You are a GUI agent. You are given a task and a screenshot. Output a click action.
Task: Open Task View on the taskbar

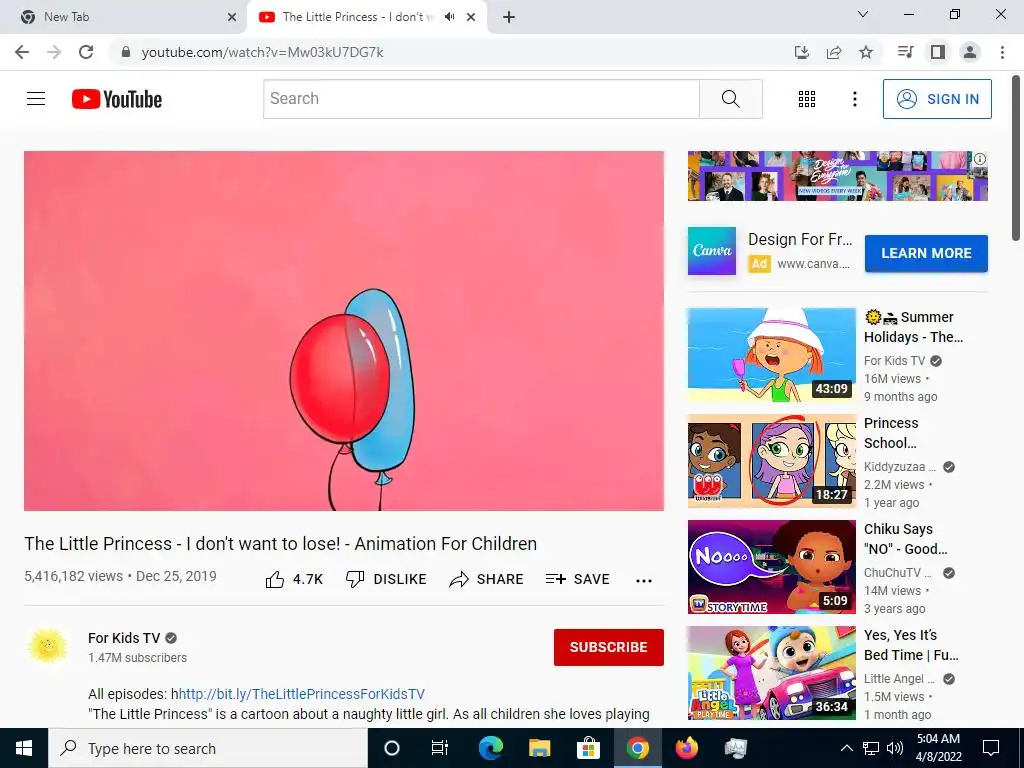pyautogui.click(x=440, y=748)
